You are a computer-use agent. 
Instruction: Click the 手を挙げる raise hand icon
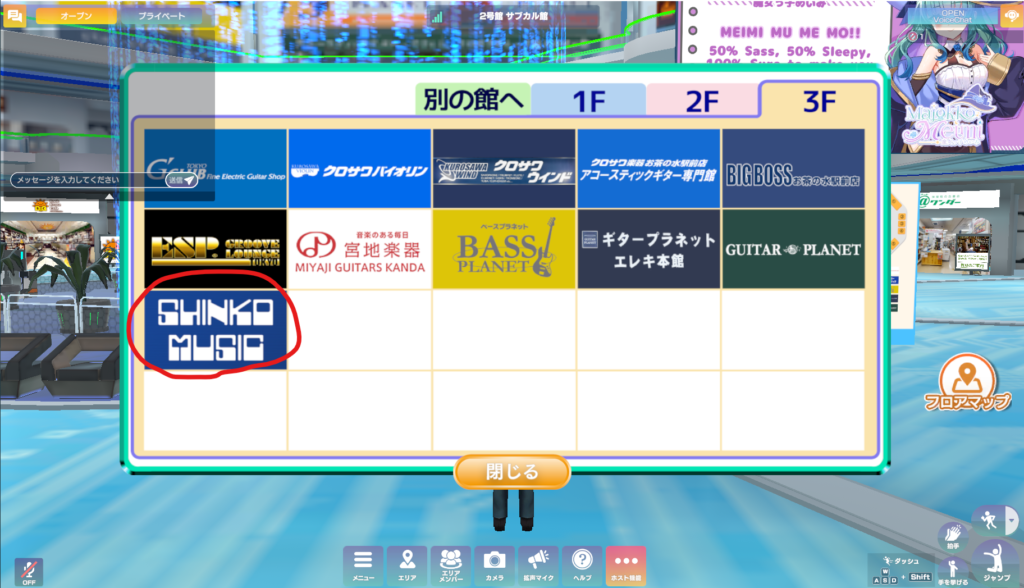tap(953, 572)
